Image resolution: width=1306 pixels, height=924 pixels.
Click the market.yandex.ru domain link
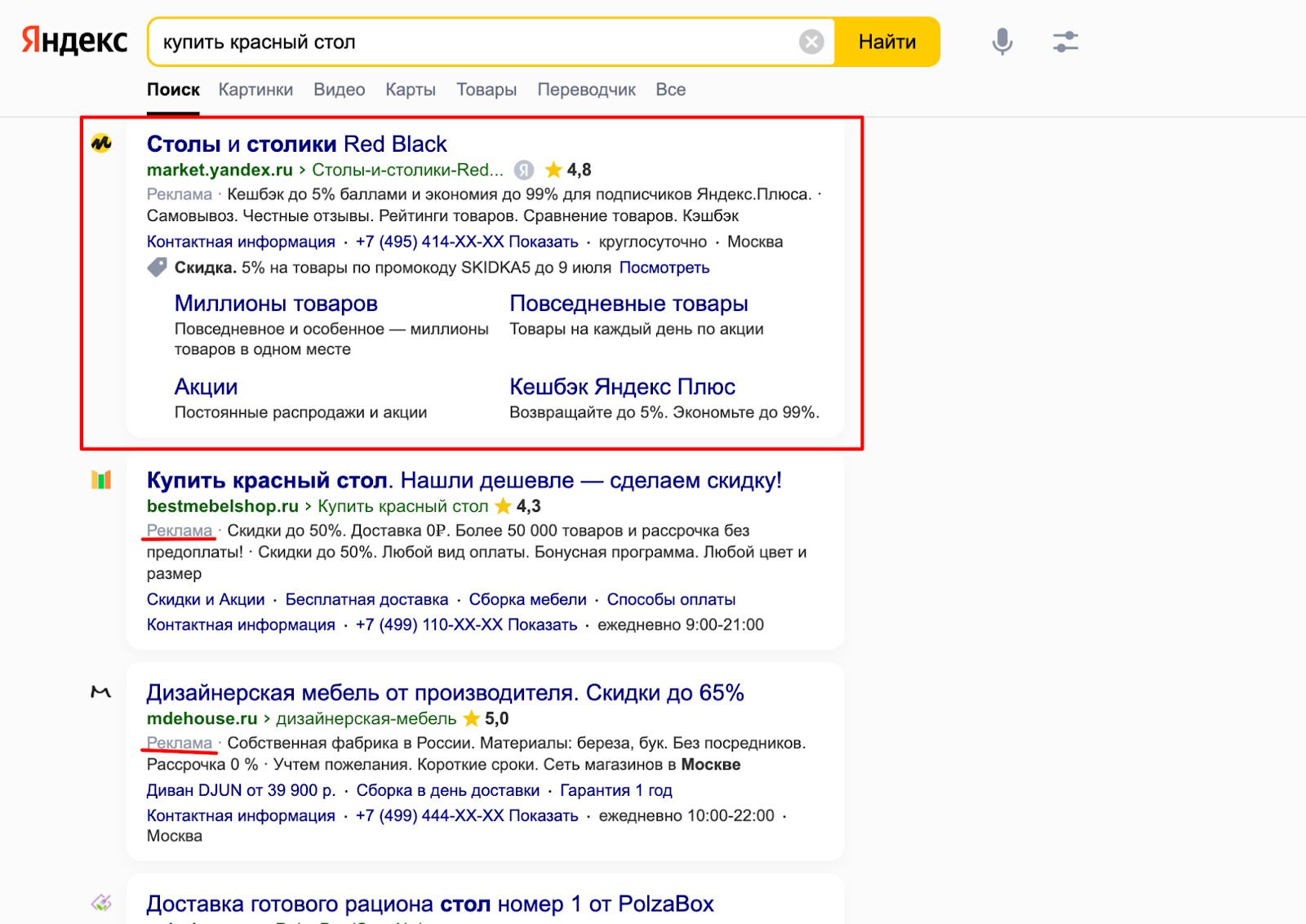point(220,170)
